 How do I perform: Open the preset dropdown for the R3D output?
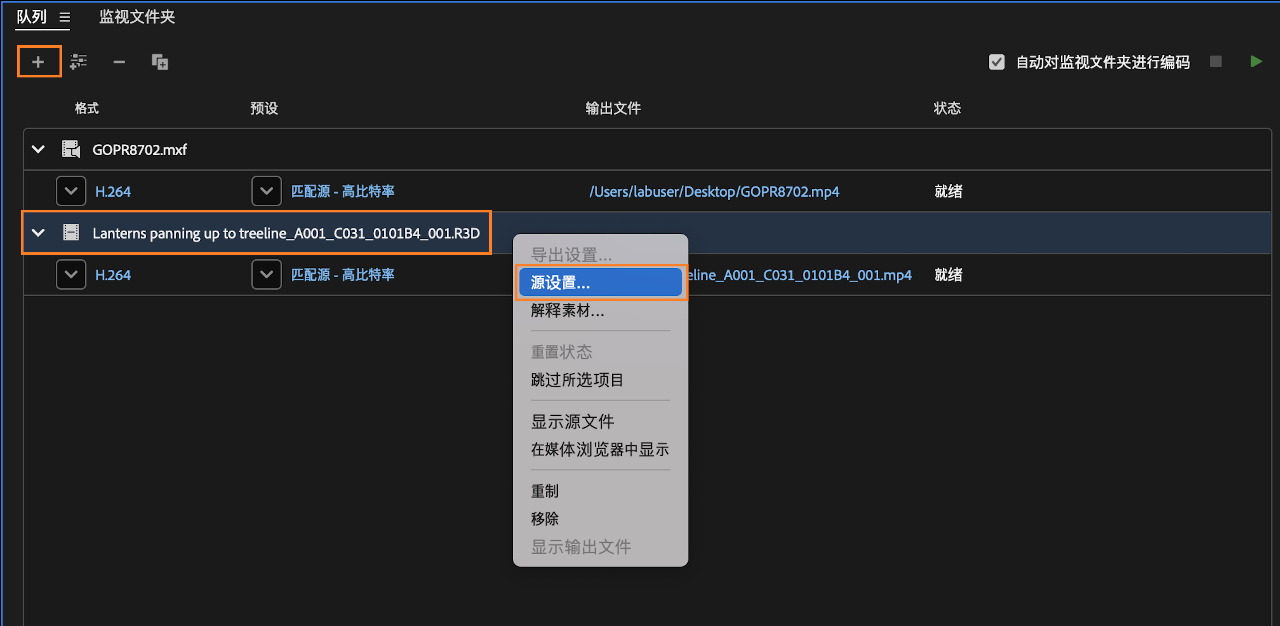[266, 274]
